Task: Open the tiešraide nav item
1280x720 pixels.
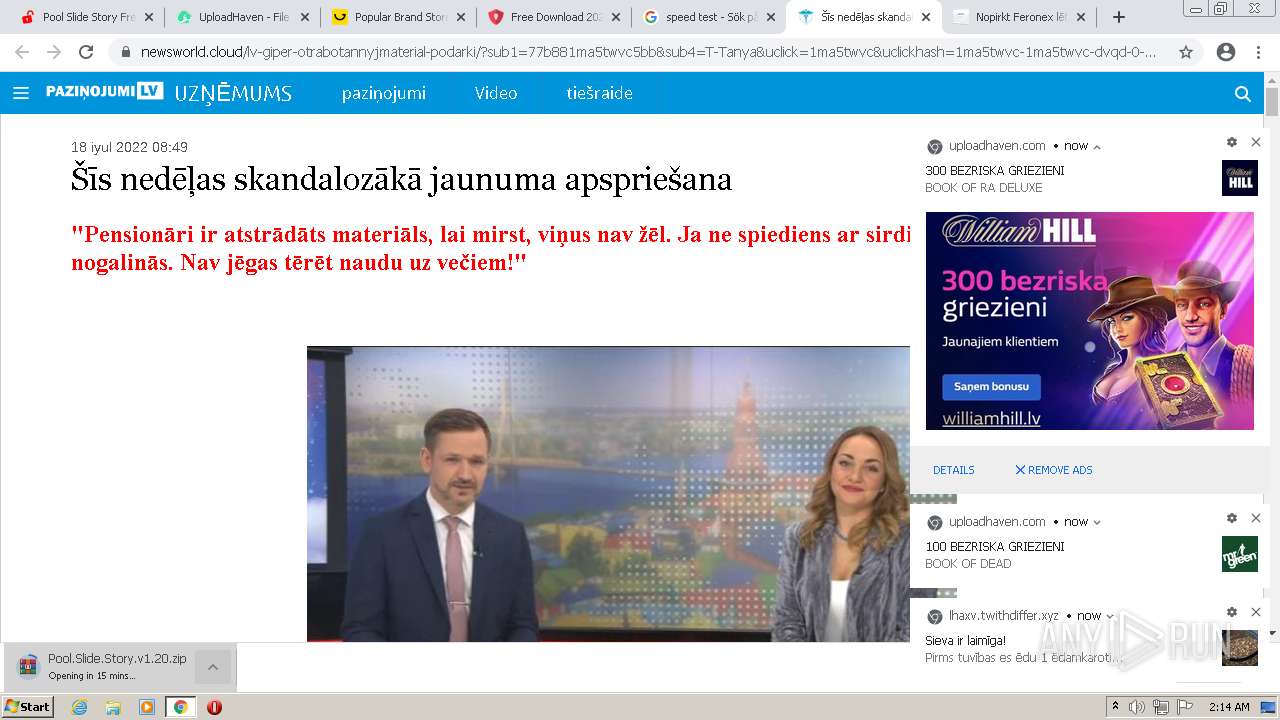Action: point(599,93)
